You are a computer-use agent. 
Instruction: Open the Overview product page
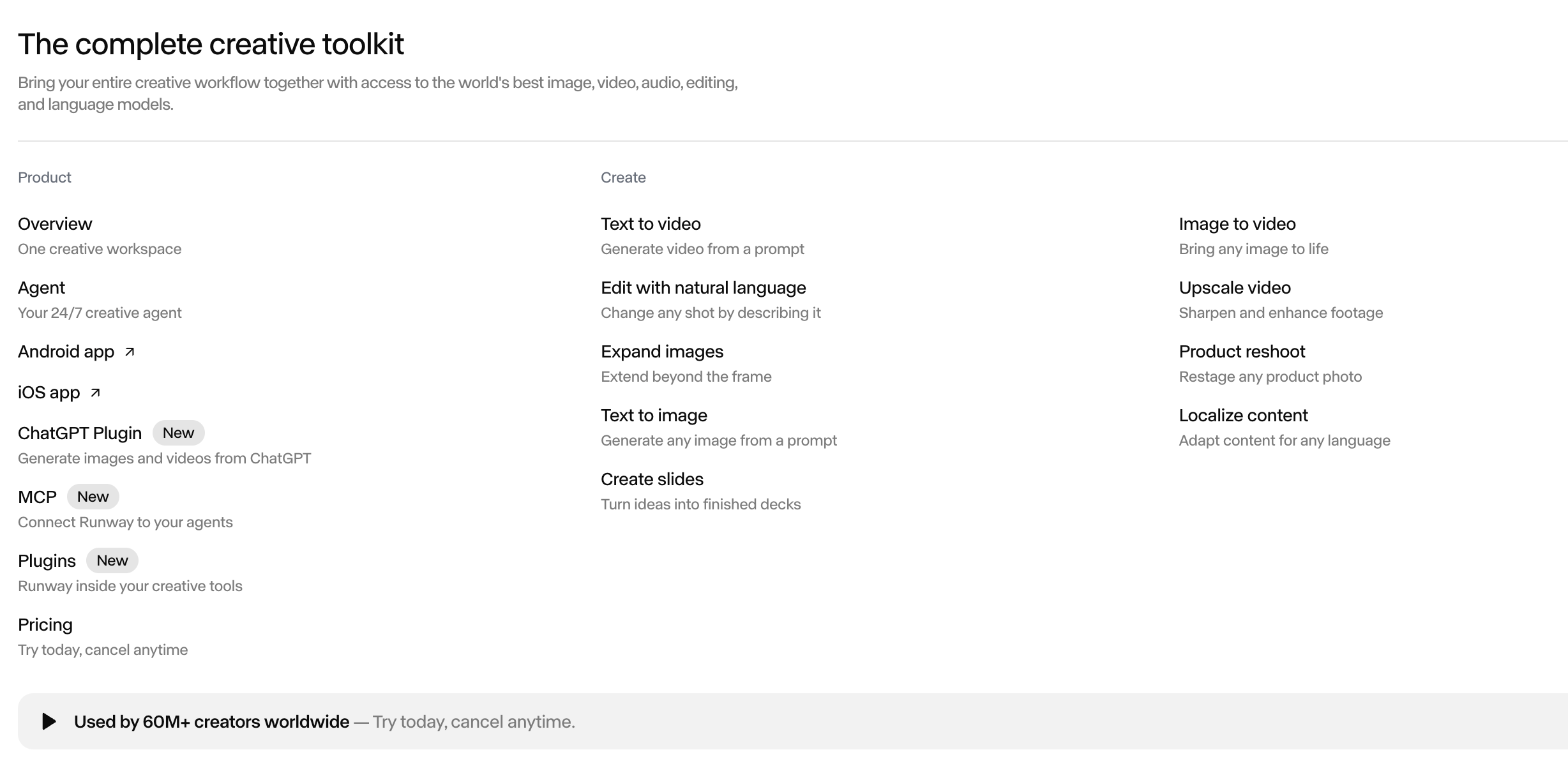(55, 224)
